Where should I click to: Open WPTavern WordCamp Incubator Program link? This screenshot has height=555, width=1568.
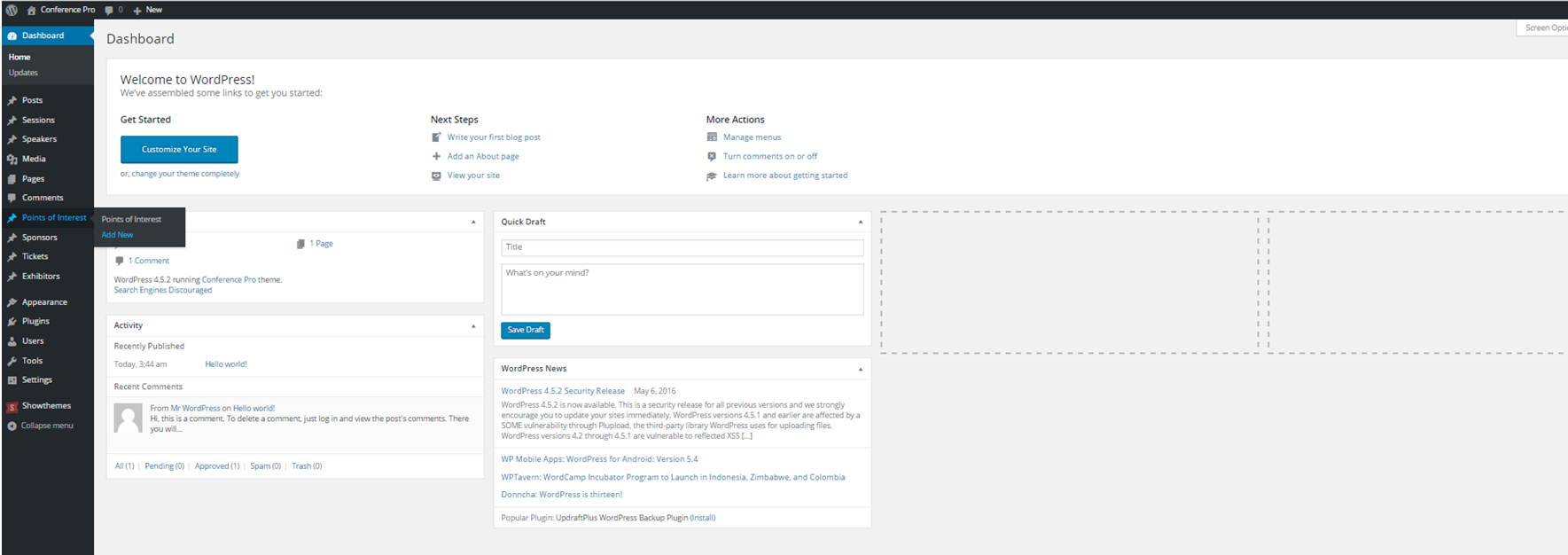673,477
